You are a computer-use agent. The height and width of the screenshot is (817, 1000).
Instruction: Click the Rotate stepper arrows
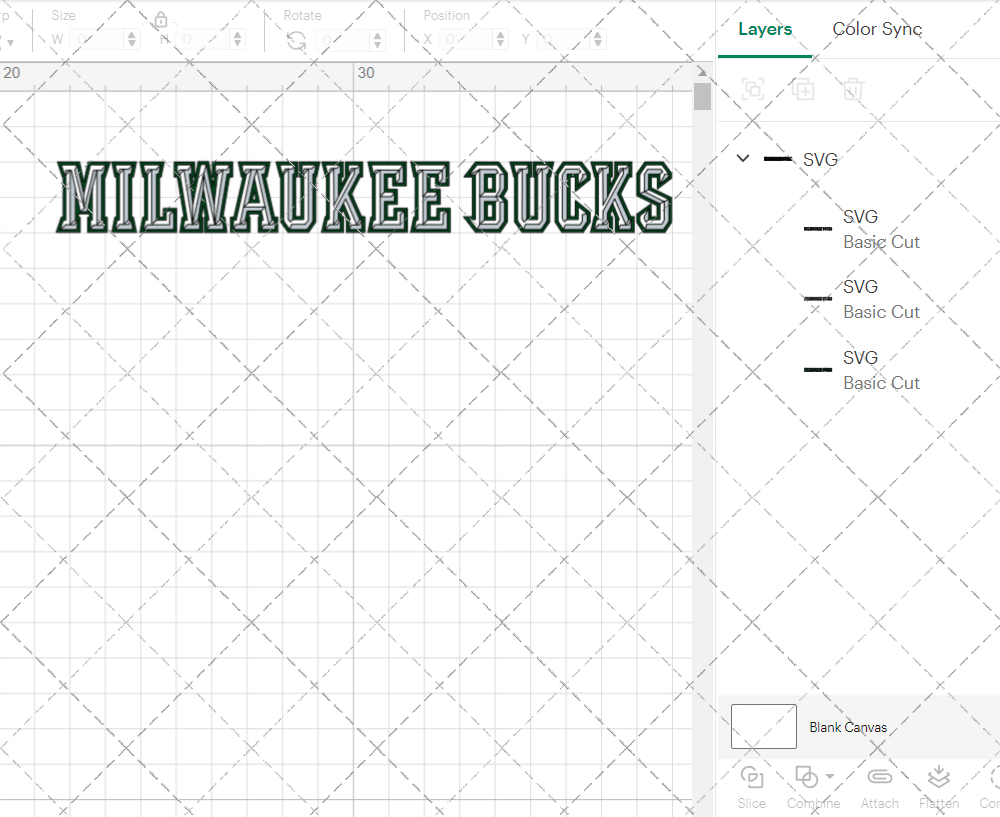click(378, 40)
